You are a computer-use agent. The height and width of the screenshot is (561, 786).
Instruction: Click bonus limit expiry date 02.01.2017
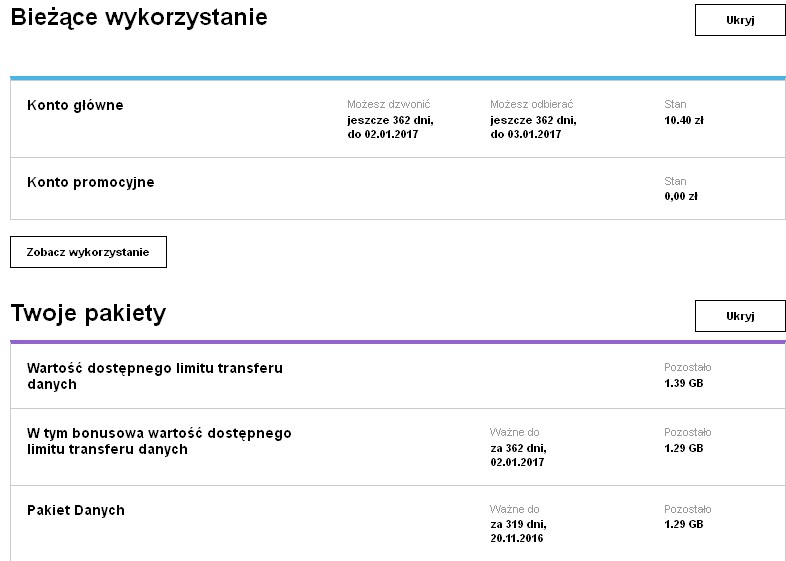(518, 462)
